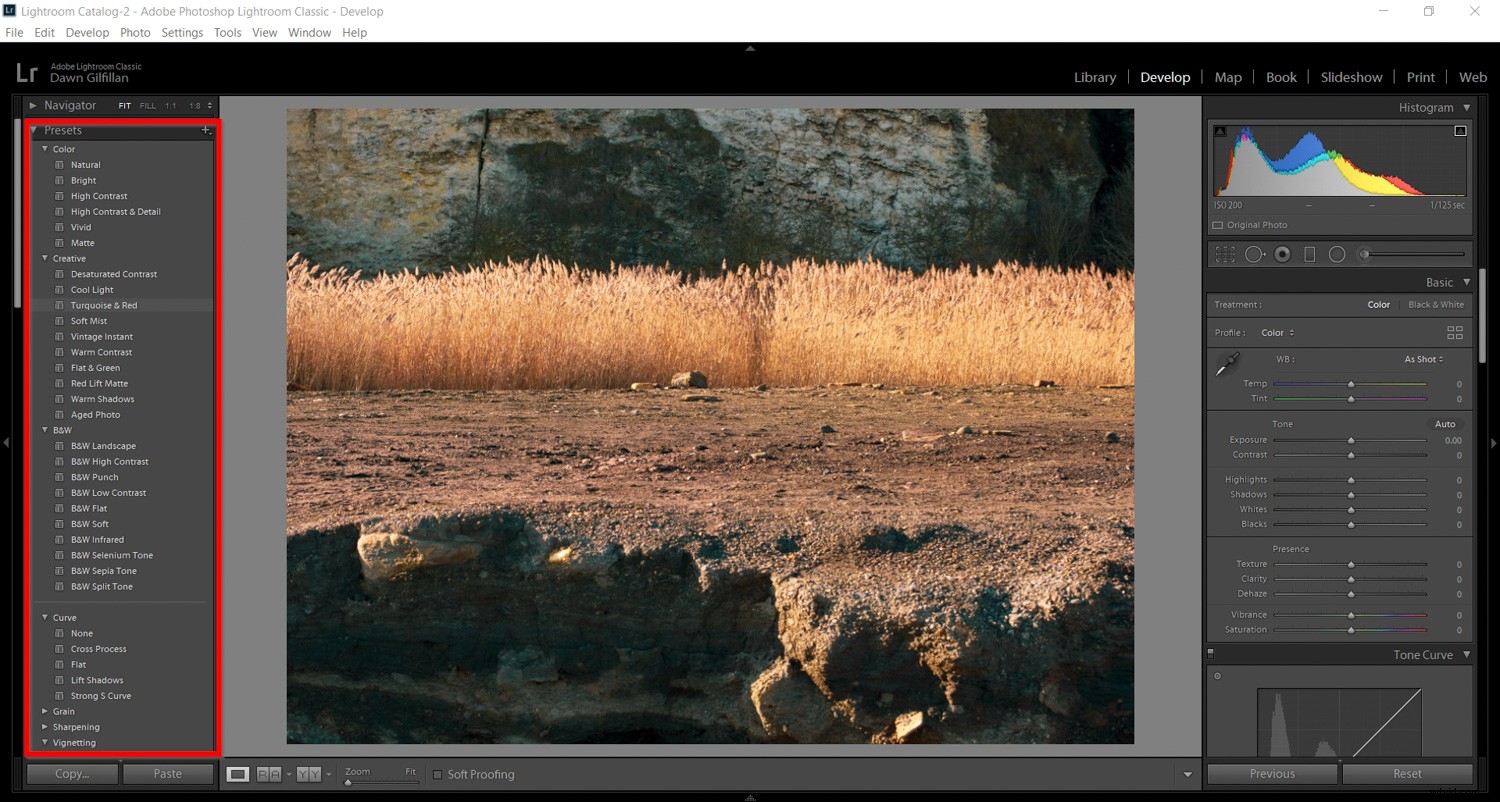Expand the Grain presets group

coord(45,711)
